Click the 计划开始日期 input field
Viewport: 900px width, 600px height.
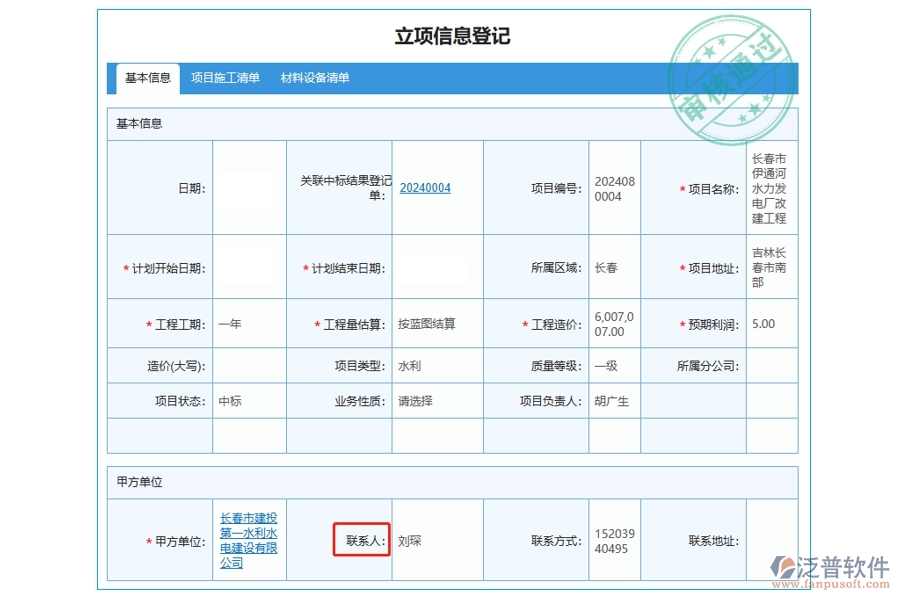[x=248, y=268]
